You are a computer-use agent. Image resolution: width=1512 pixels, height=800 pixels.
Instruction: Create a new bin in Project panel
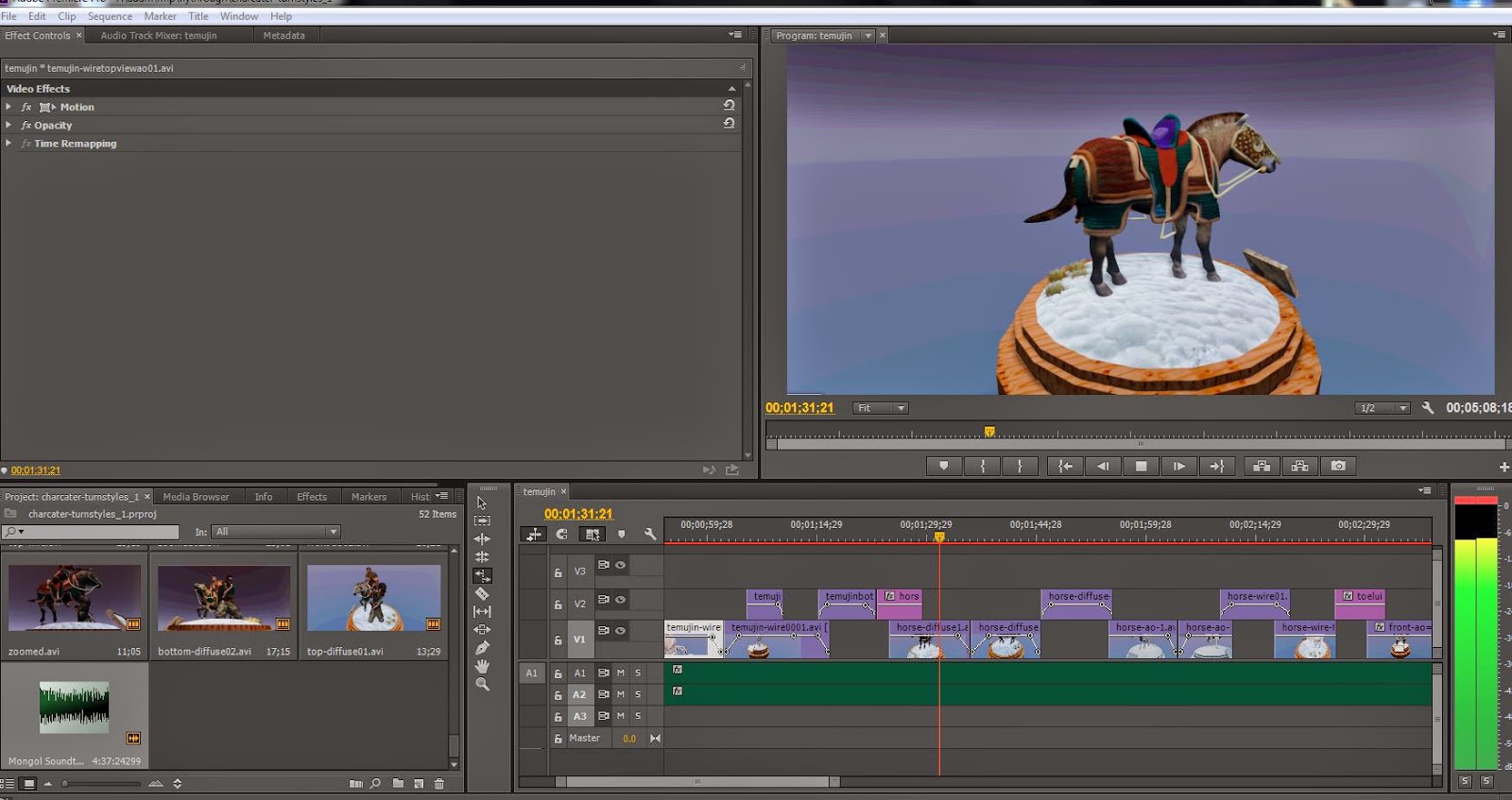[398, 783]
